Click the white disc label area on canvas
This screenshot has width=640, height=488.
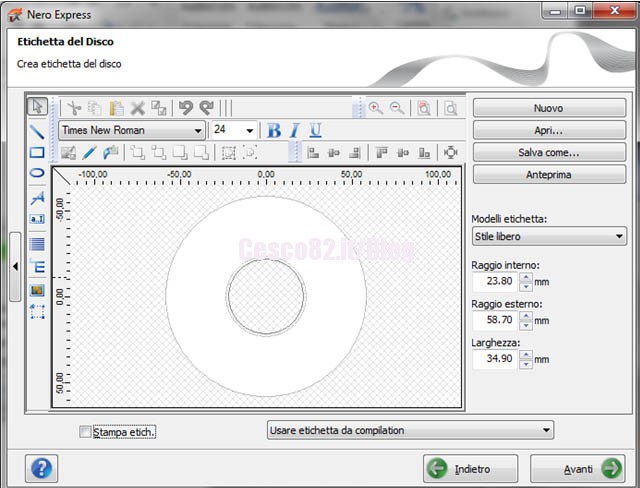coord(266,363)
